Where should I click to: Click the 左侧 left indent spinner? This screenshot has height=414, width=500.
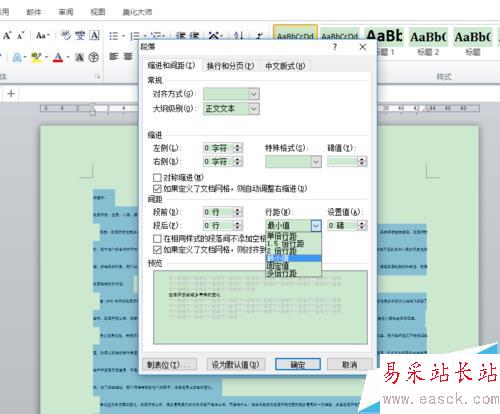pos(237,148)
